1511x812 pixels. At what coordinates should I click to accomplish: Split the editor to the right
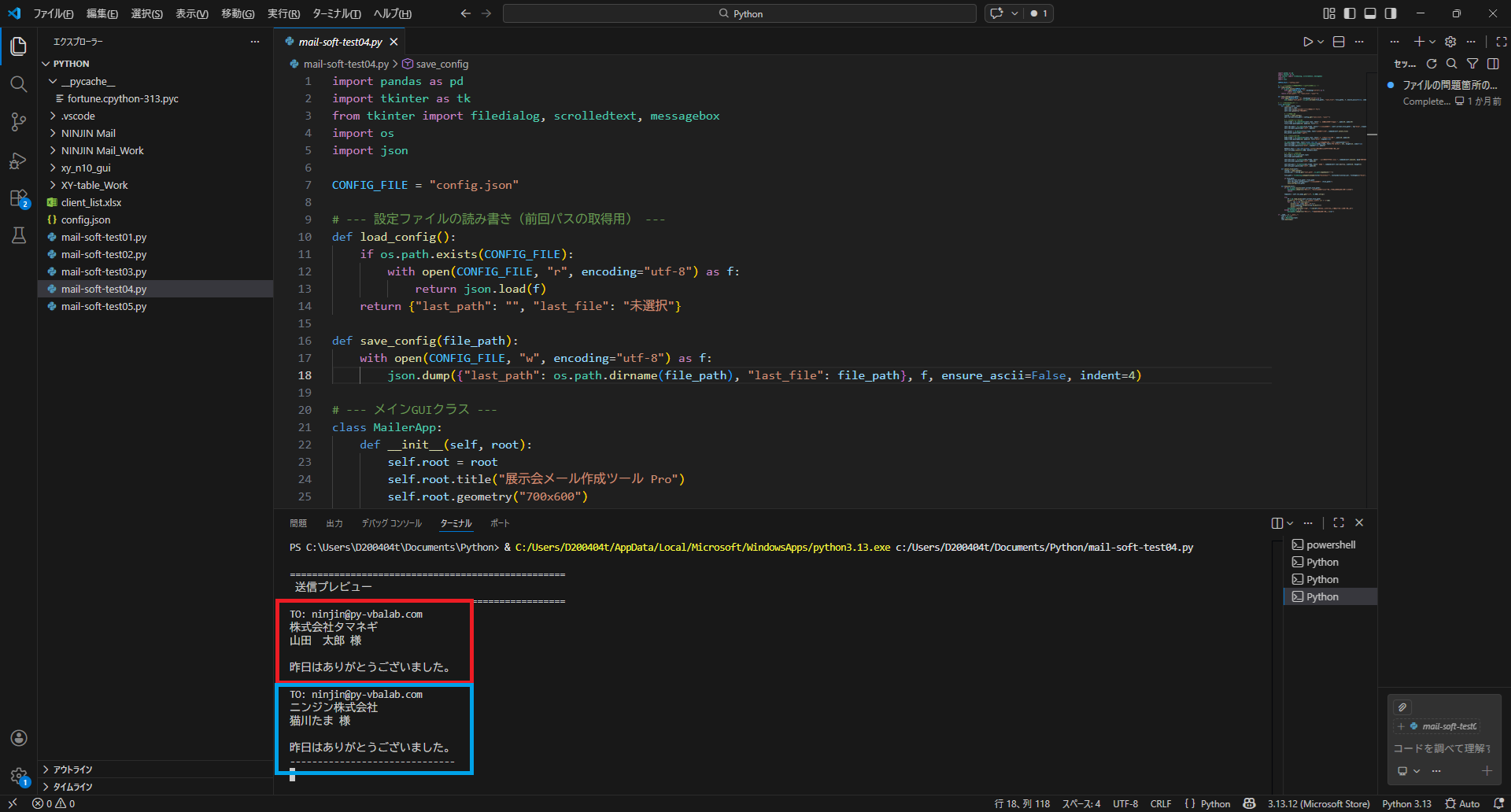1339,42
